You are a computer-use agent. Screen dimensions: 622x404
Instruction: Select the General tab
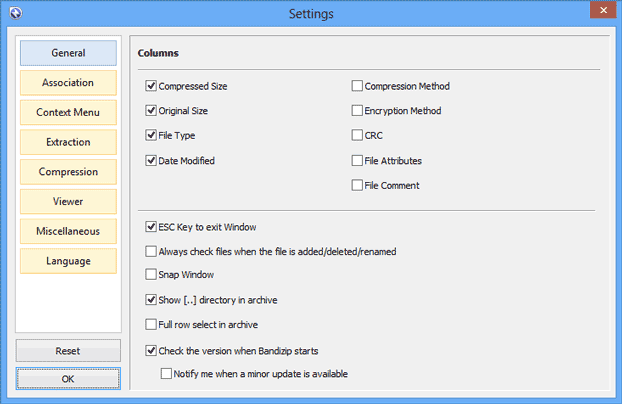click(68, 53)
